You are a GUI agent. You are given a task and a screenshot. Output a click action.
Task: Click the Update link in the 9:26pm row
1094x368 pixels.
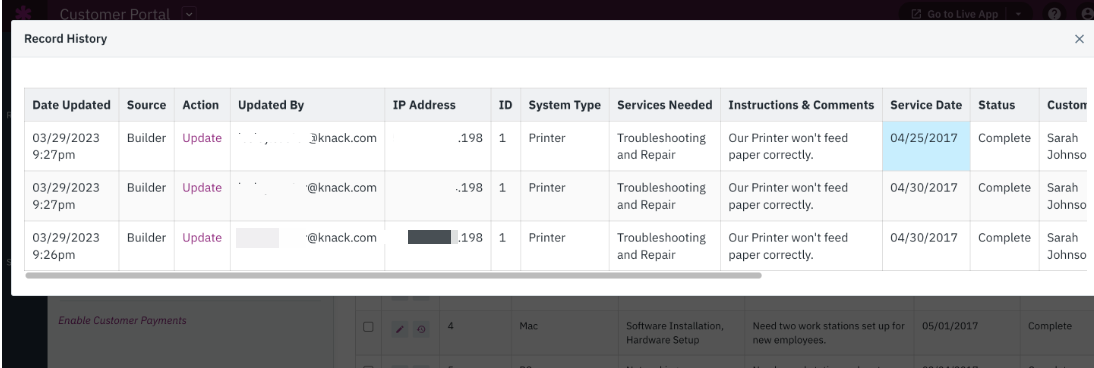point(202,237)
